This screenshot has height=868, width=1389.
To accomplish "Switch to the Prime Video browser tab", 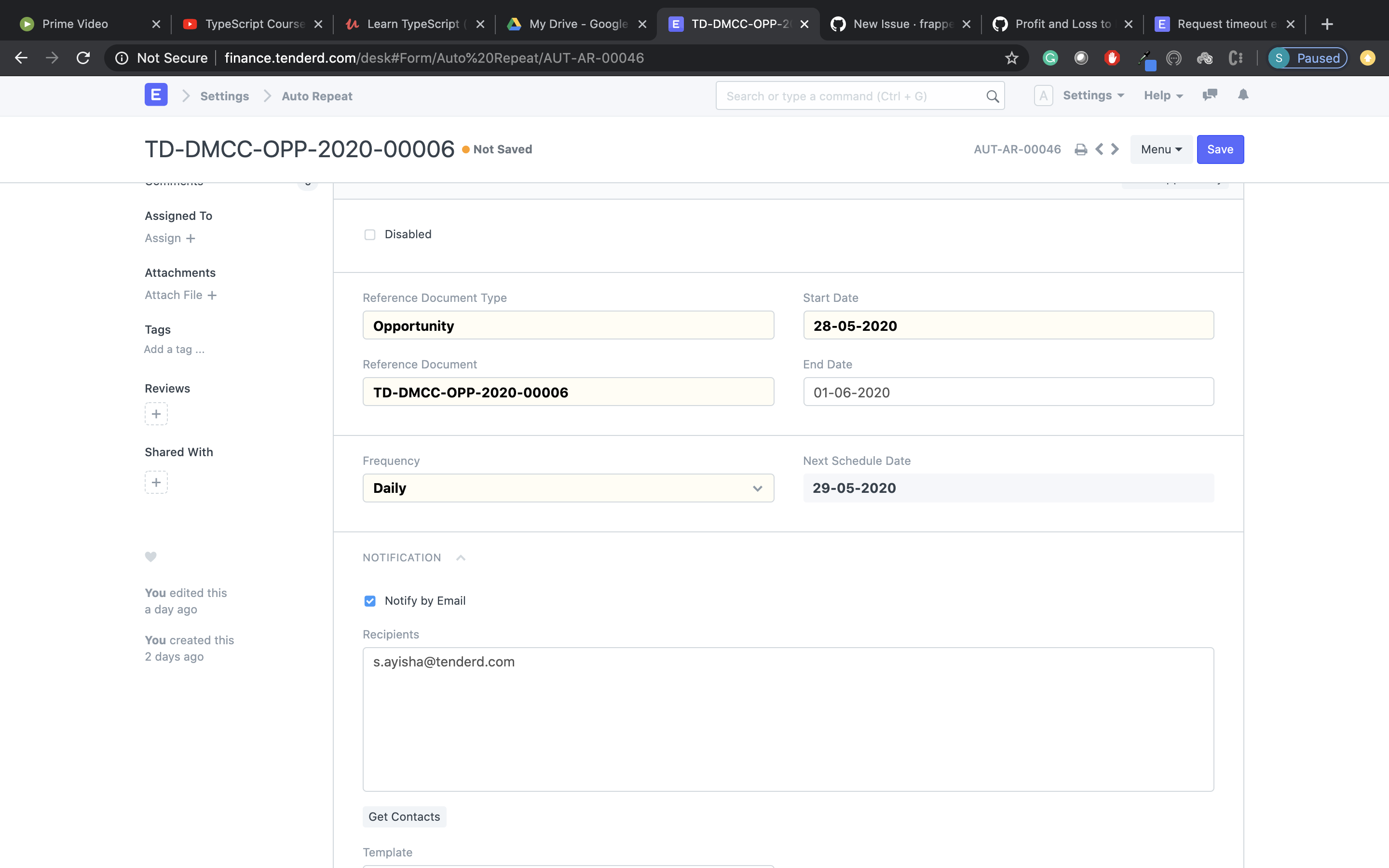I will (x=75, y=24).
